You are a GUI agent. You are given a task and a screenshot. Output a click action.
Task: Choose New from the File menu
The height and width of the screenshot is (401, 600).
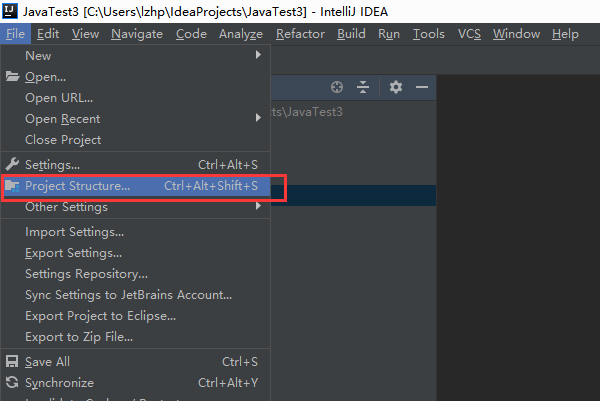135,55
